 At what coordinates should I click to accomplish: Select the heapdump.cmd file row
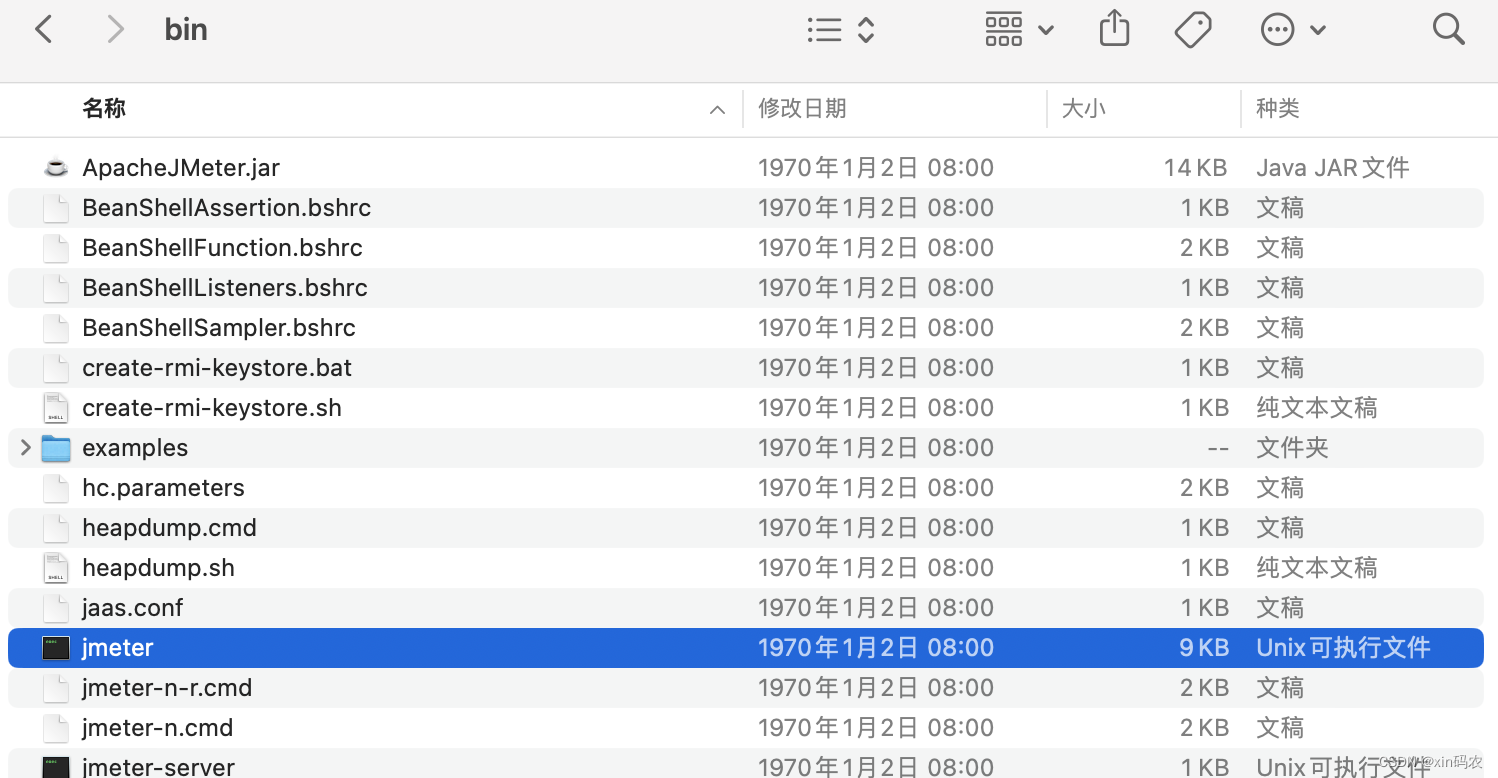[x=169, y=527]
